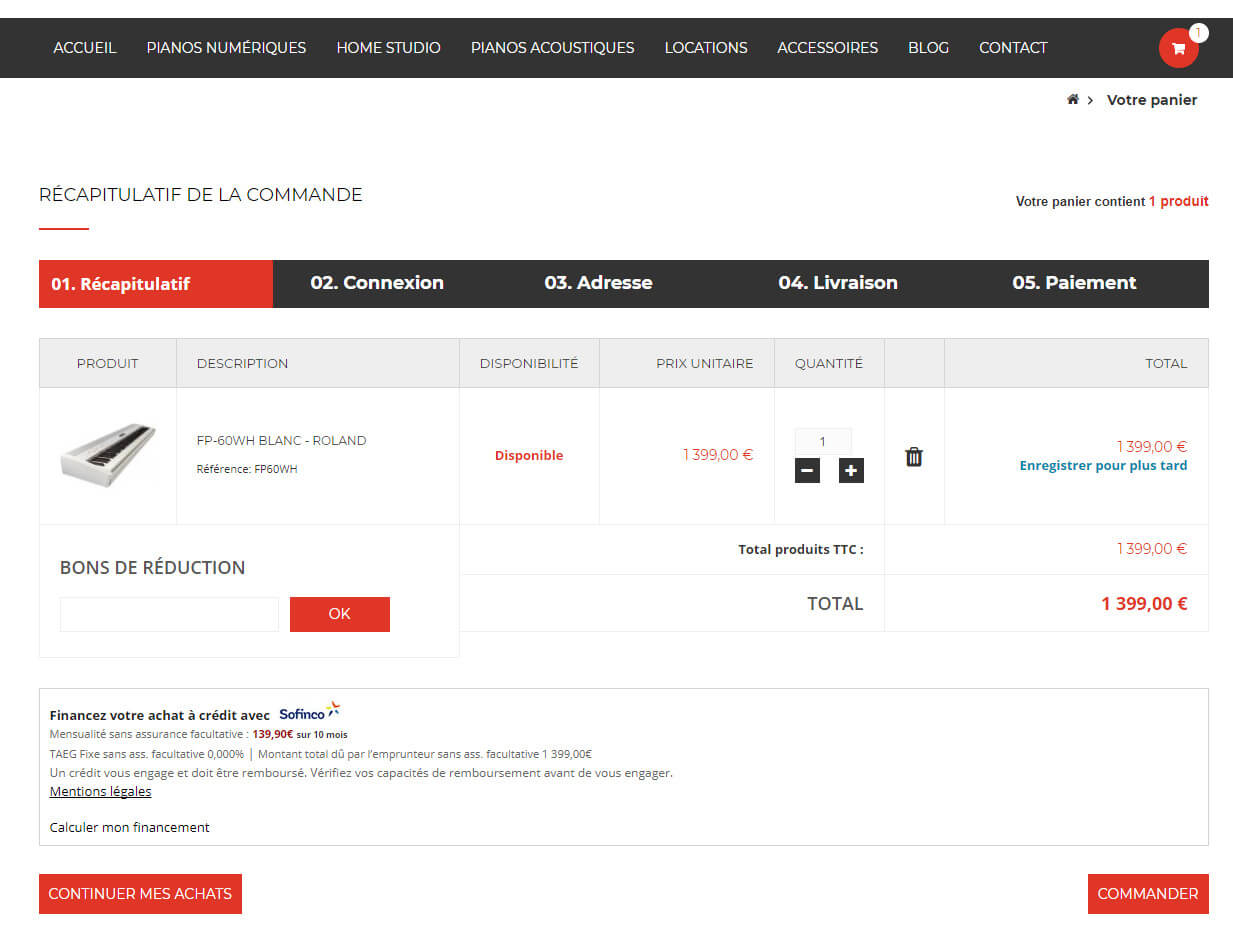Click the DESCRIPTION column header

(x=242, y=364)
